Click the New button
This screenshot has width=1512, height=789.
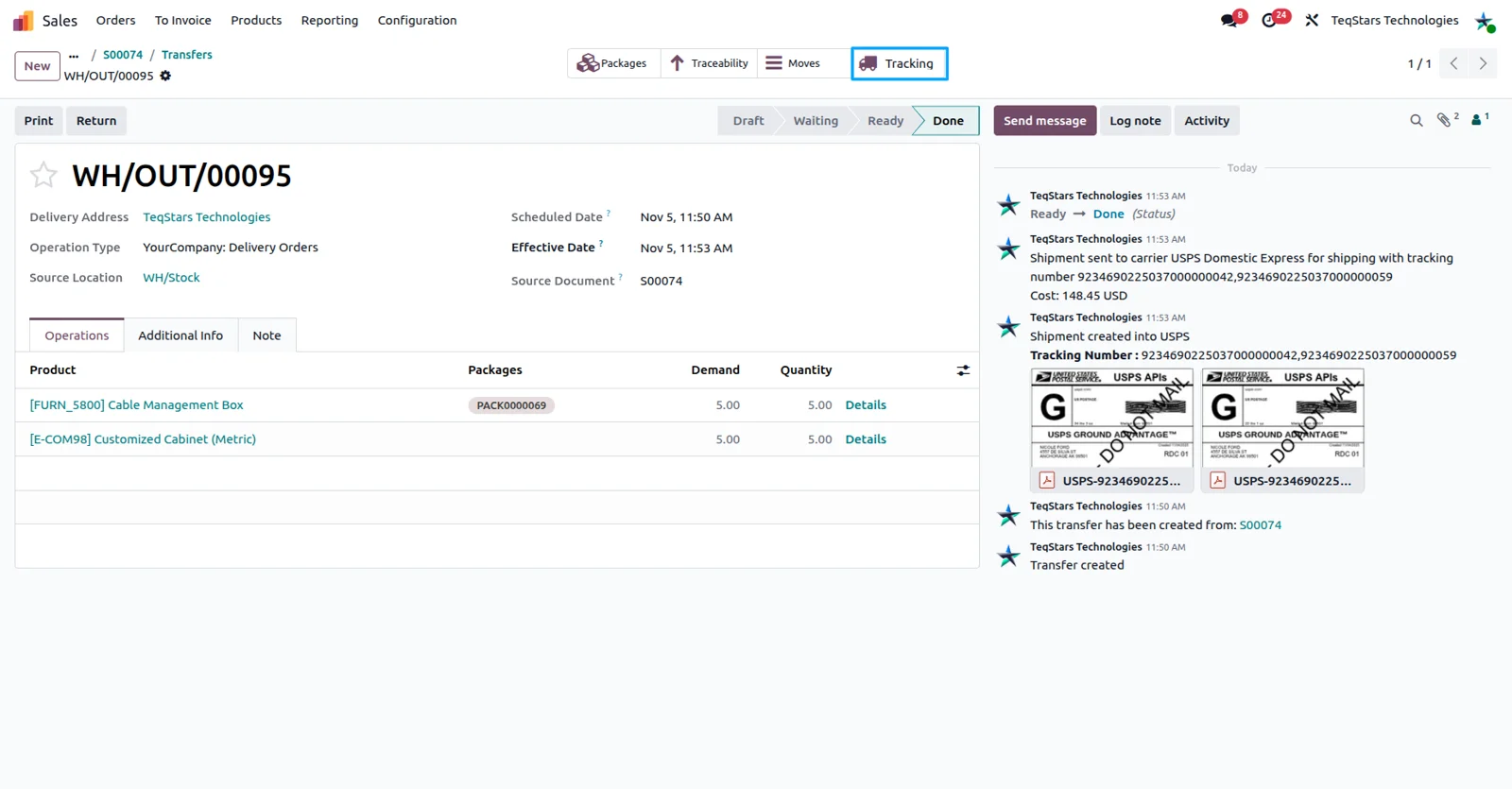click(x=38, y=66)
